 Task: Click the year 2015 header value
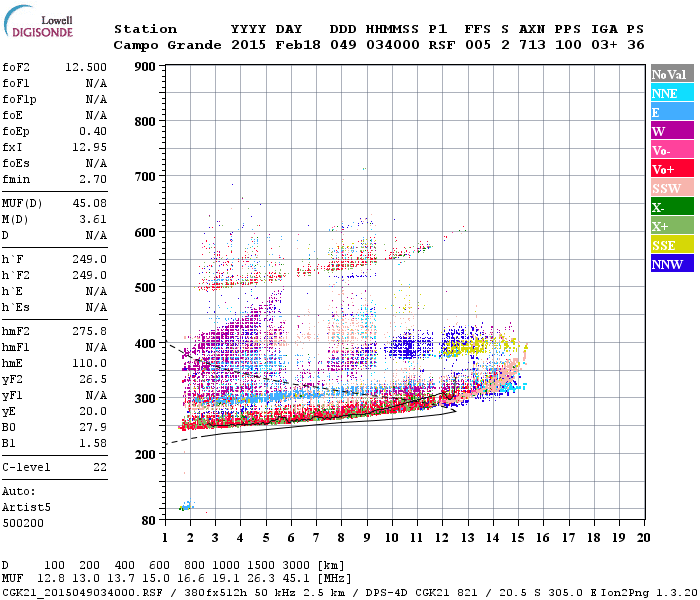[x=249, y=45]
